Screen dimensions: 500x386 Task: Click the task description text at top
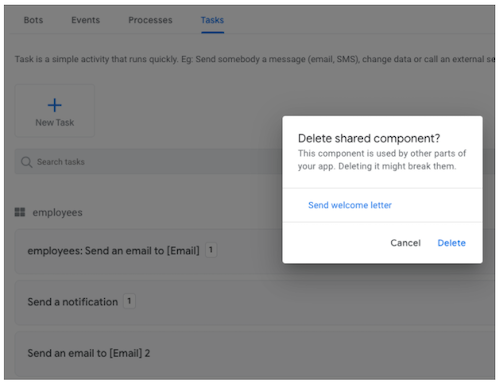255,59
